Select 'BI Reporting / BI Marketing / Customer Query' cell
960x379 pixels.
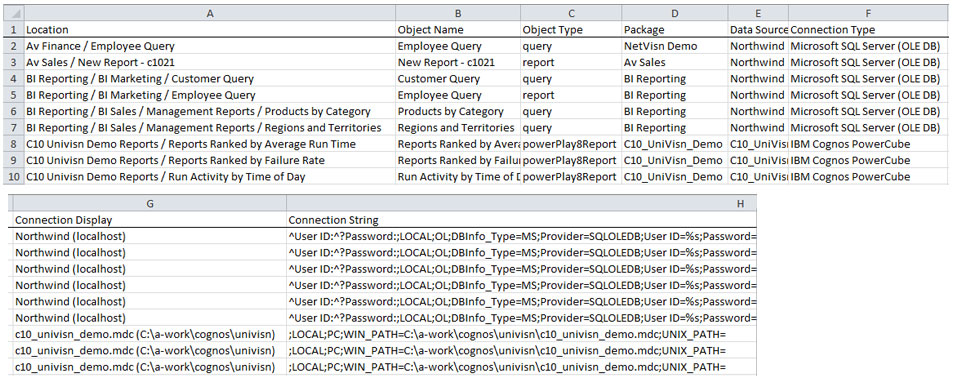tap(209, 78)
